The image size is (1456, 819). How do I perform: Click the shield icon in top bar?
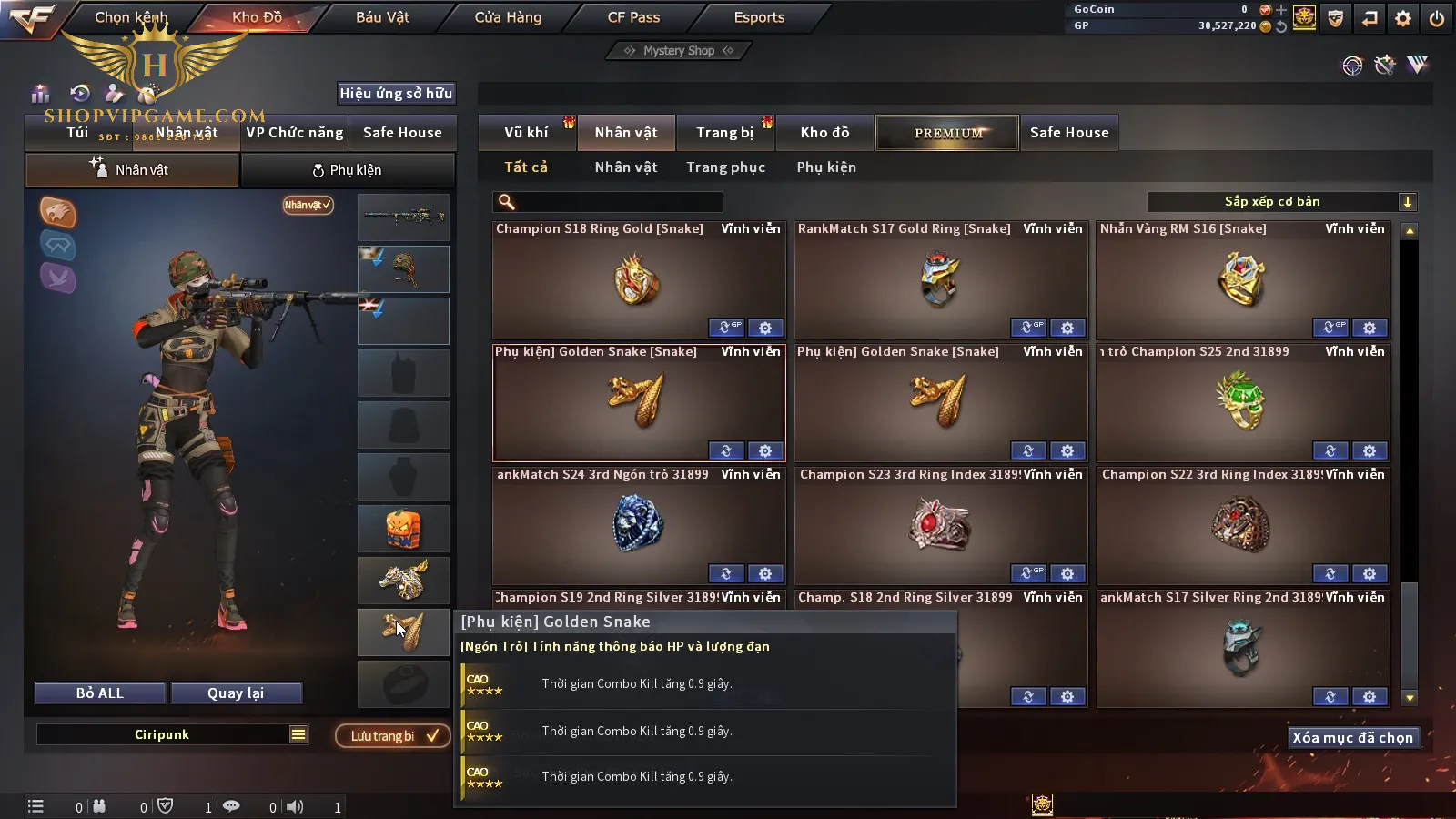pyautogui.click(x=1336, y=18)
